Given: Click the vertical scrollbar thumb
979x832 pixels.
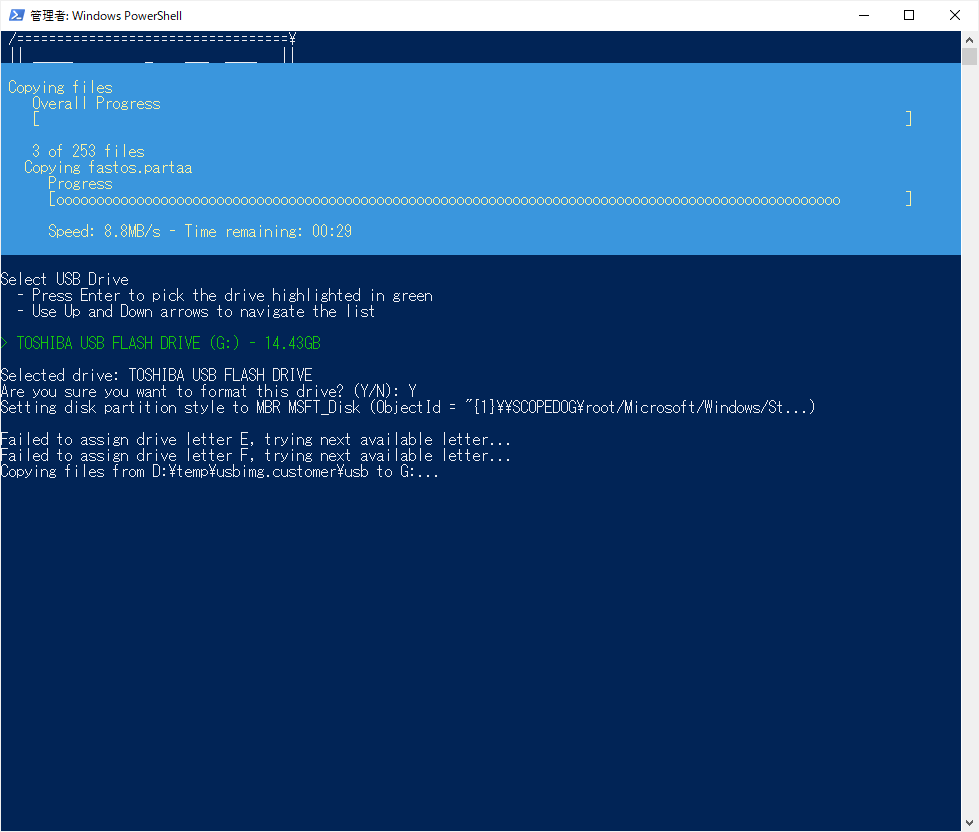Looking at the screenshot, I should click(969, 56).
